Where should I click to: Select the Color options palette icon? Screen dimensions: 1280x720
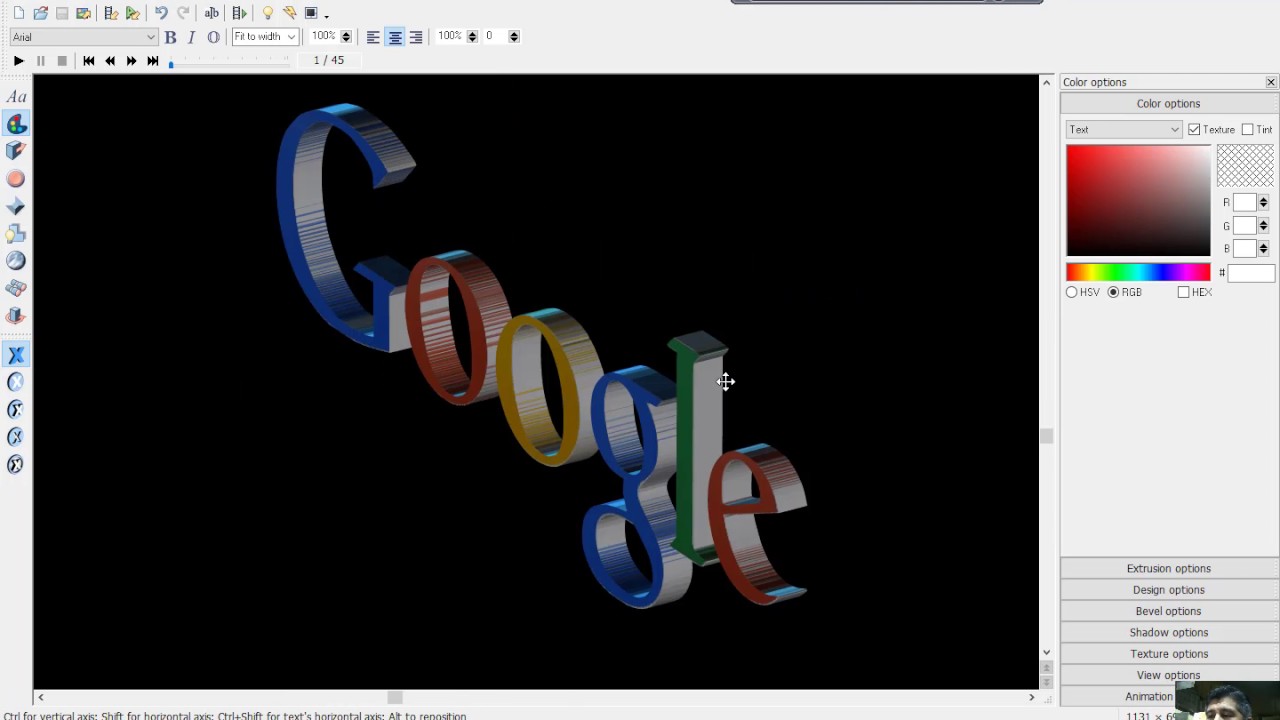16,124
